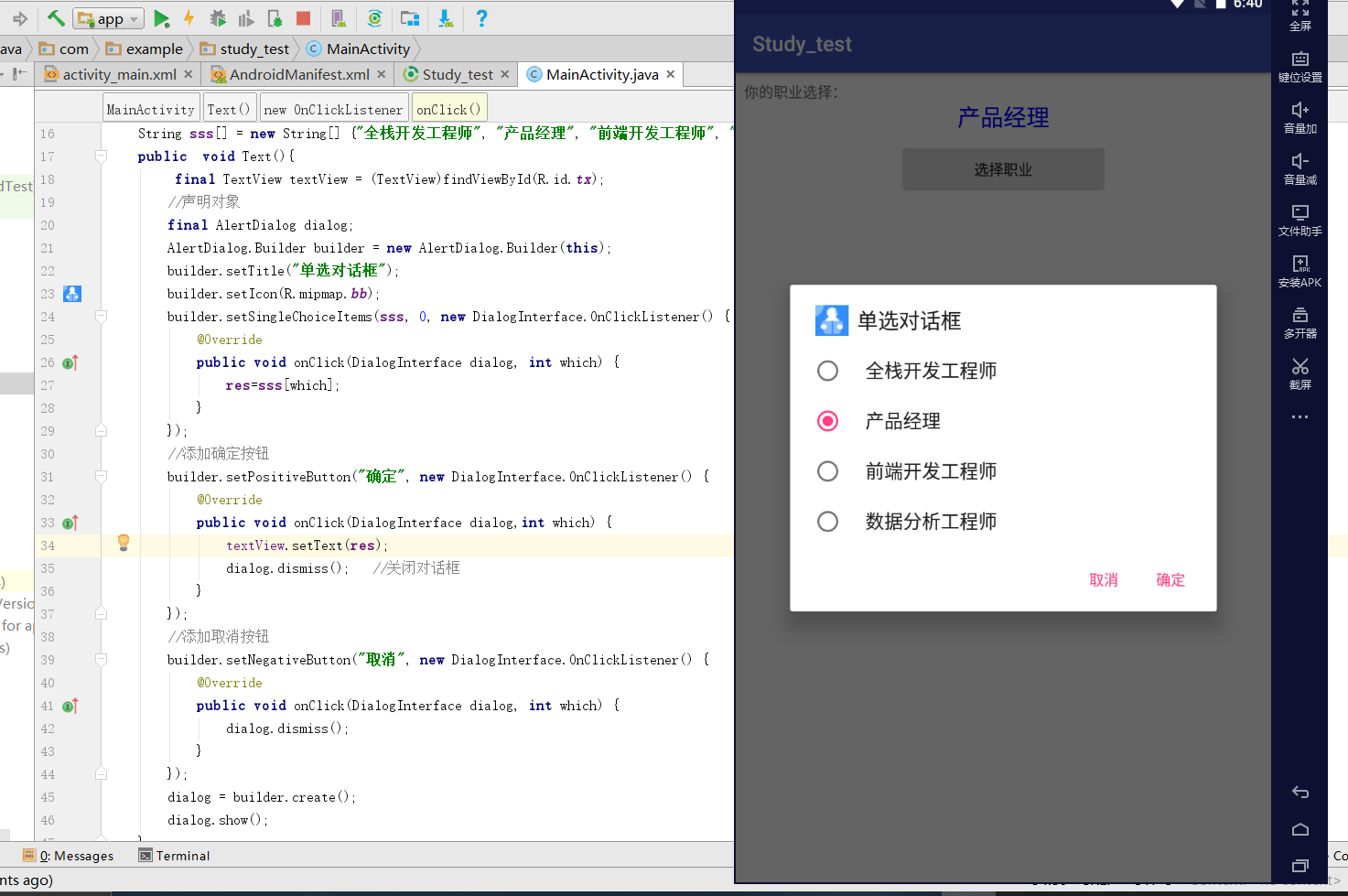Viewport: 1348px width, 896px height.
Task: Close the AndroidManifest.xml tab
Action: [383, 74]
